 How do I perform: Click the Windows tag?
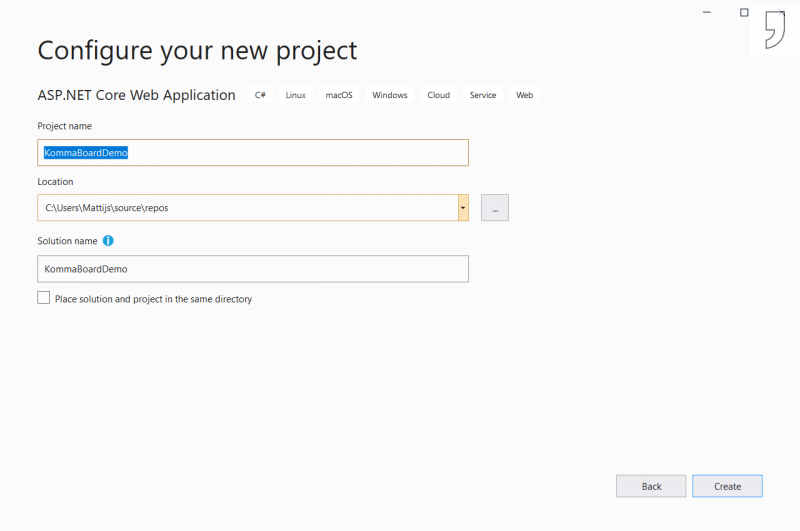point(390,95)
